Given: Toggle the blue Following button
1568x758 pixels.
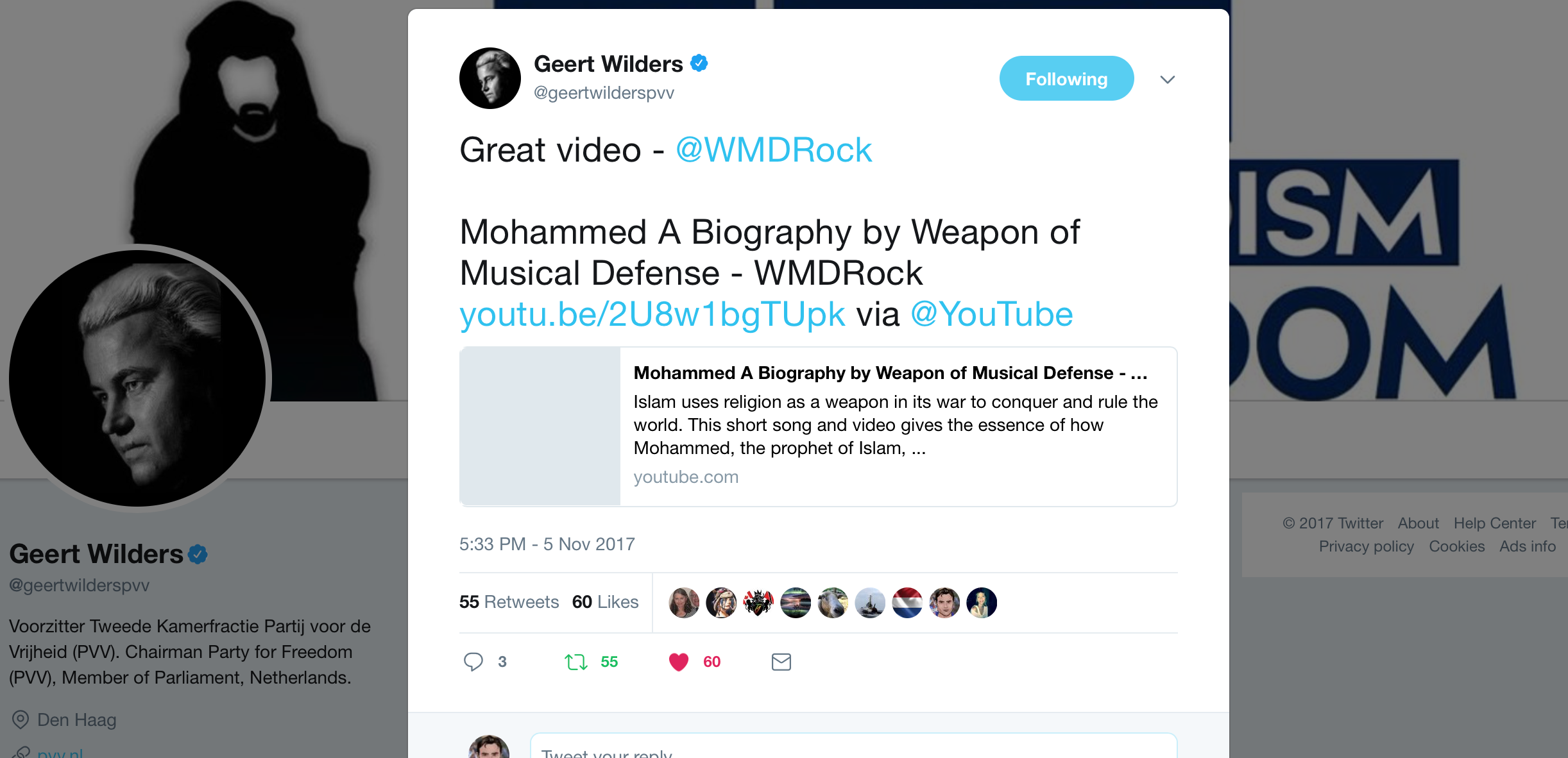Looking at the screenshot, I should 1066,78.
